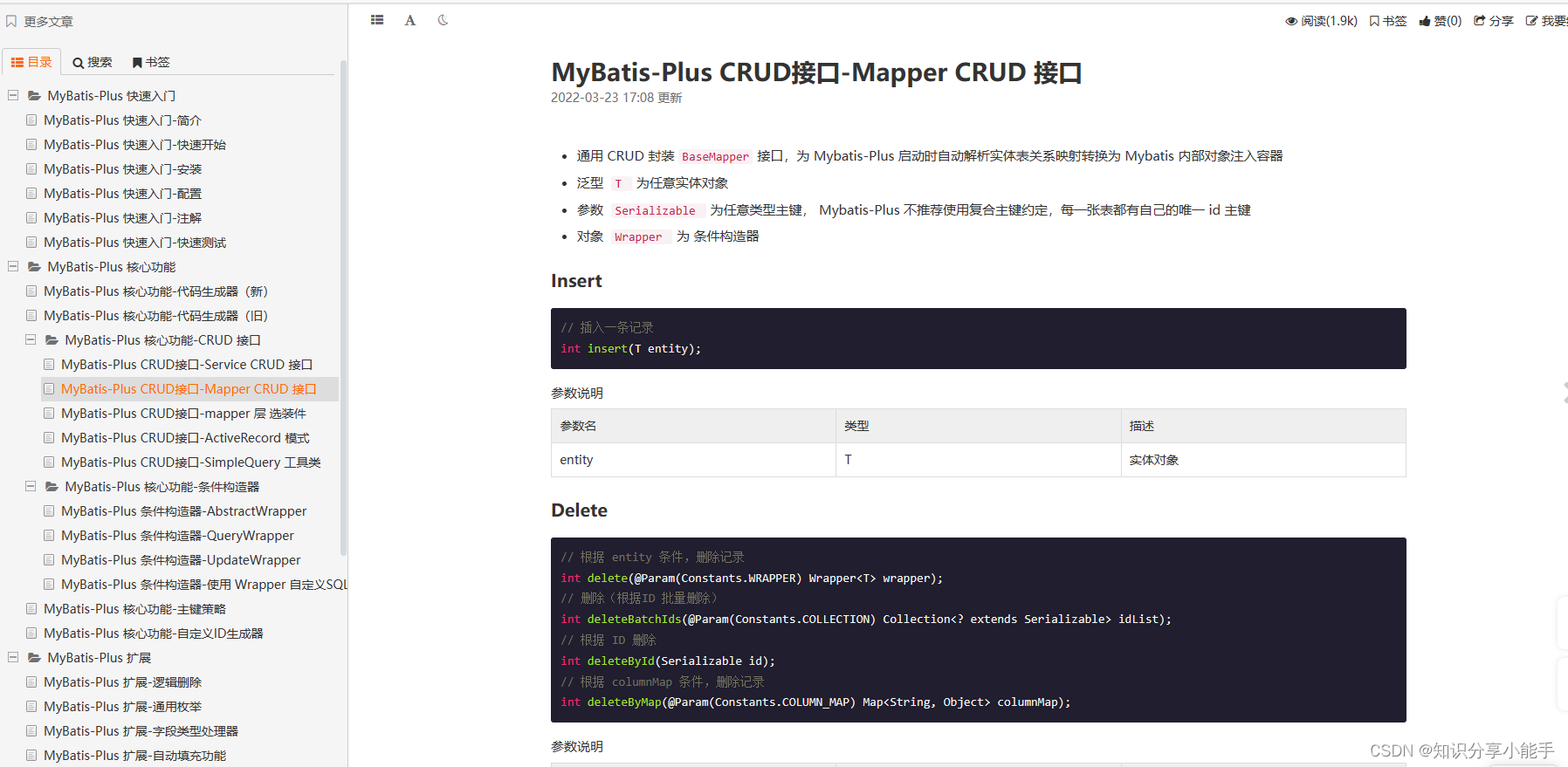The width and height of the screenshot is (1568, 767).
Task: Switch to the 搜索 tab
Action: (93, 62)
